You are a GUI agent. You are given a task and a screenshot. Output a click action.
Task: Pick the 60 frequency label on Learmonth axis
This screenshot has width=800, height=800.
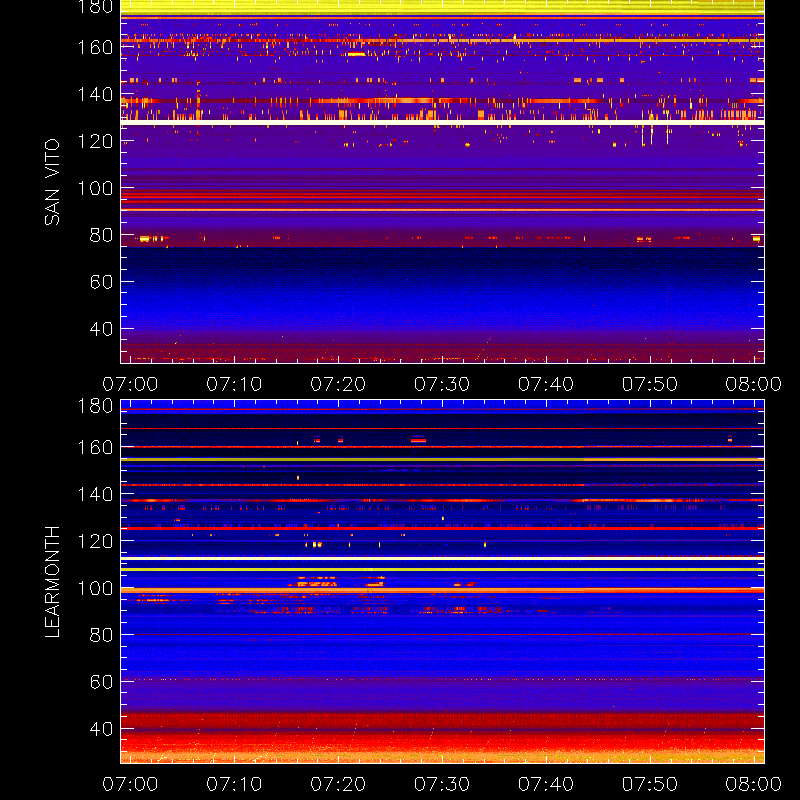click(x=101, y=682)
